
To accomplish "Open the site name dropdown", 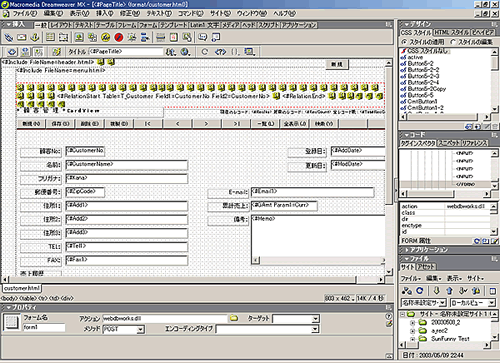I will click(442, 303).
